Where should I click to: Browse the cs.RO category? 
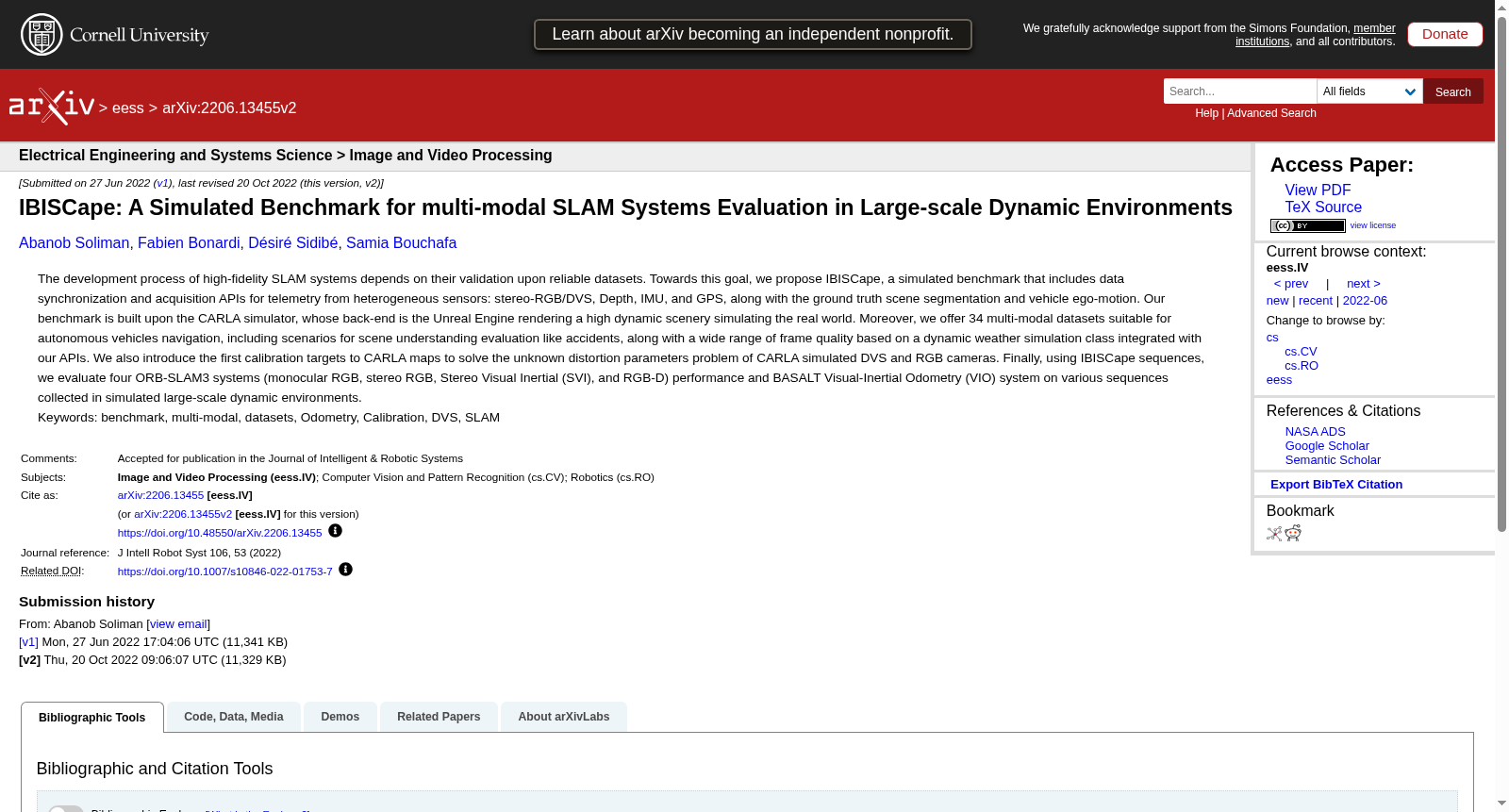pyautogui.click(x=1302, y=365)
